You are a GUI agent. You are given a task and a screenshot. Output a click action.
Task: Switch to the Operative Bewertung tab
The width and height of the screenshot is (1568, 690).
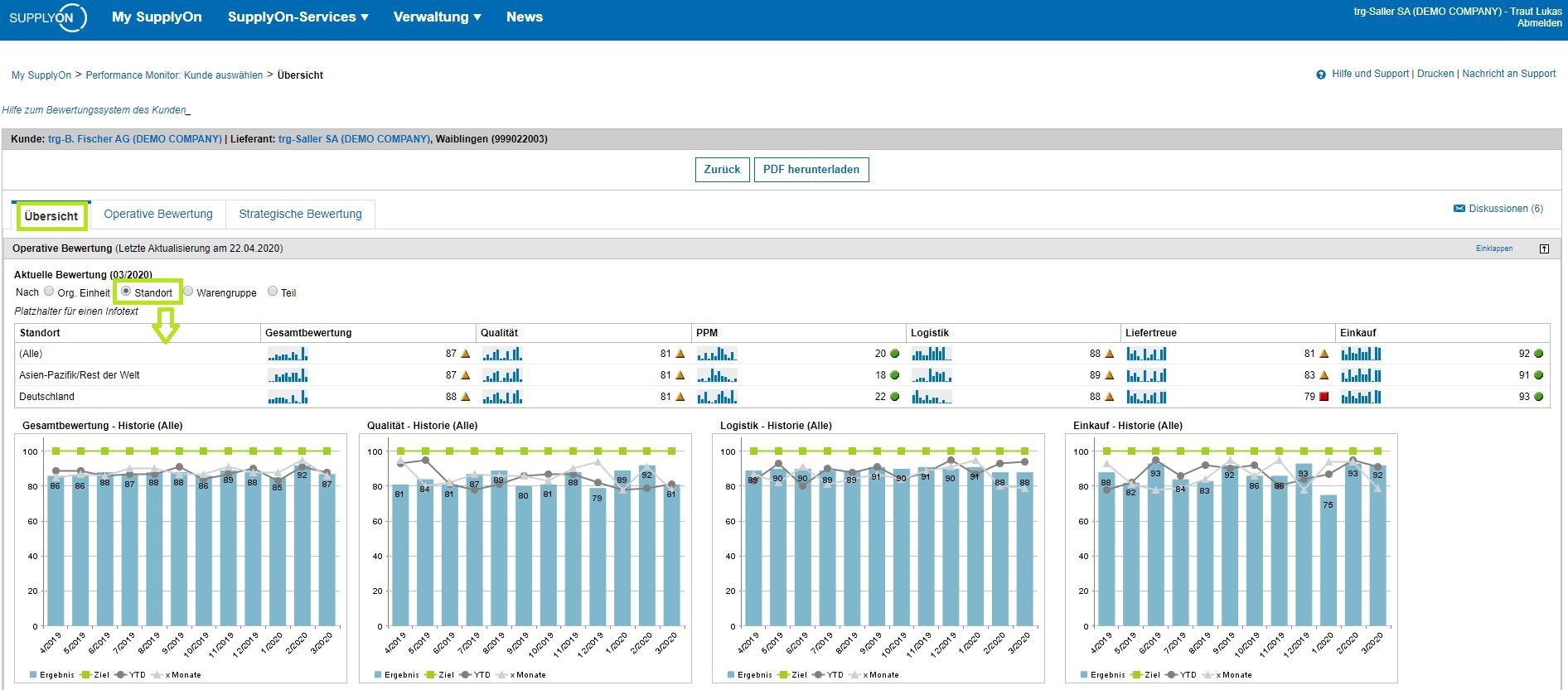coord(158,214)
